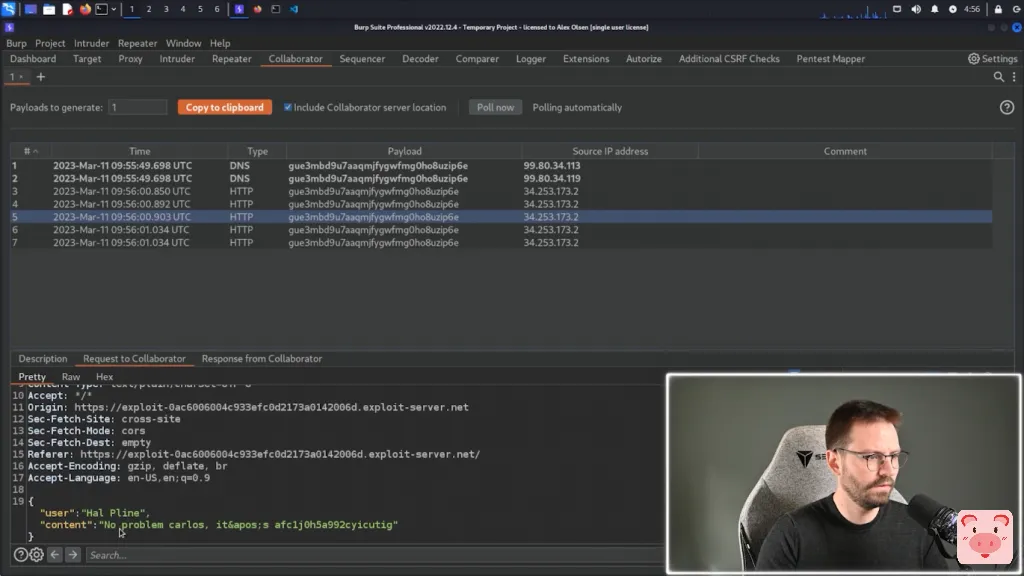Screen dimensions: 1024x576
Task: Switch to the Repeater tab
Action: coord(231,59)
